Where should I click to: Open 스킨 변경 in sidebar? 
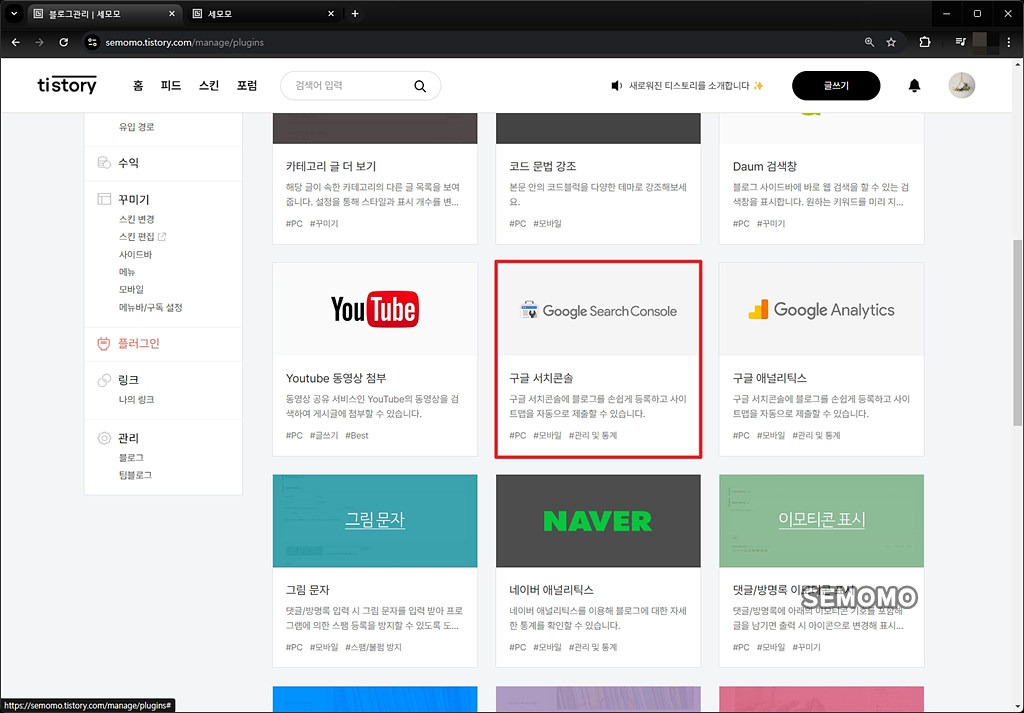136,219
